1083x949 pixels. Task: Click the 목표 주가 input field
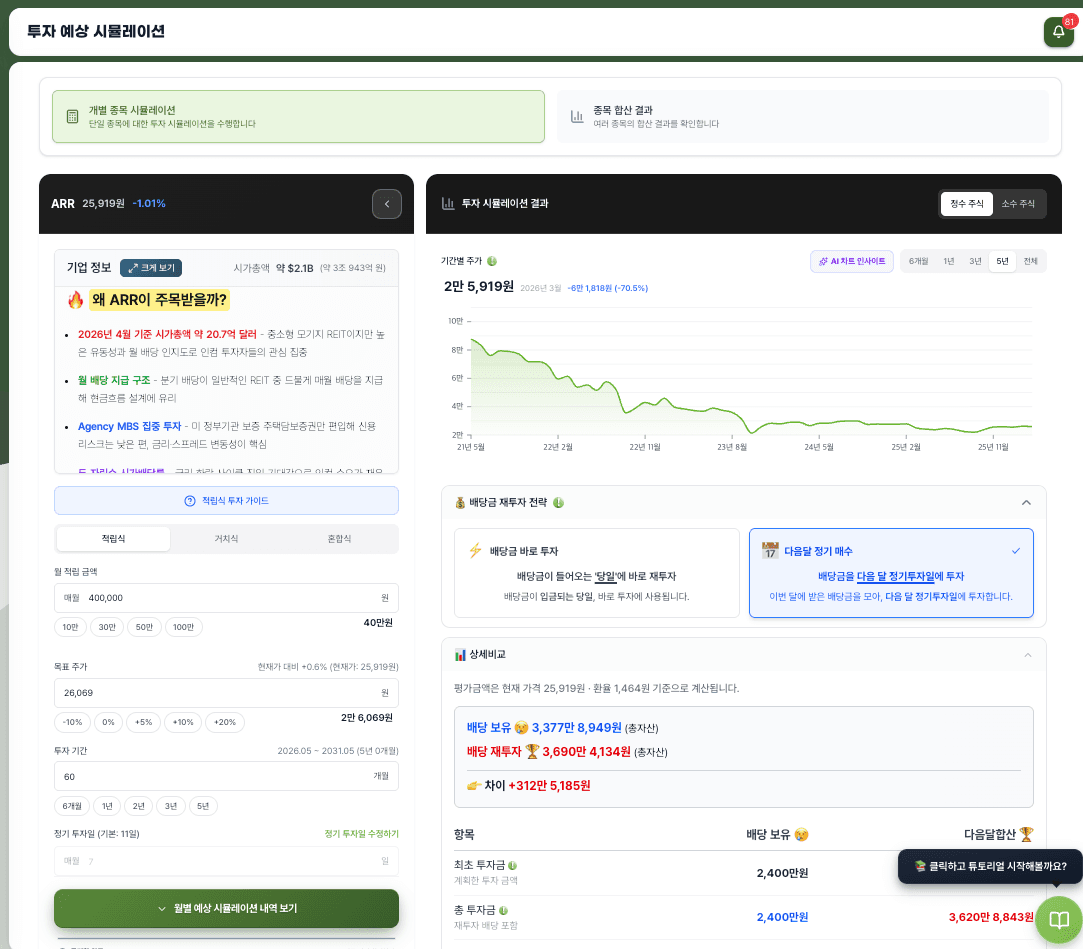pyautogui.click(x=227, y=693)
